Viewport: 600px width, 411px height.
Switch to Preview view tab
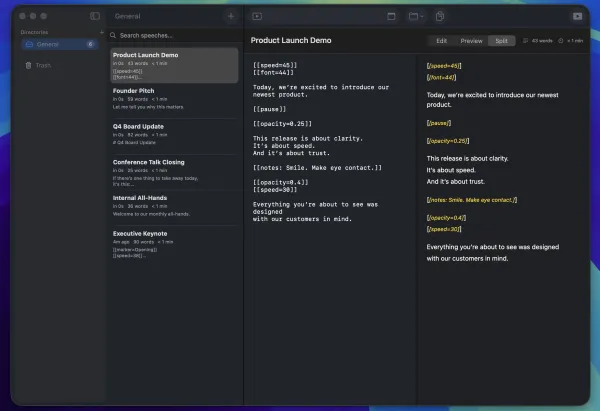click(471, 41)
